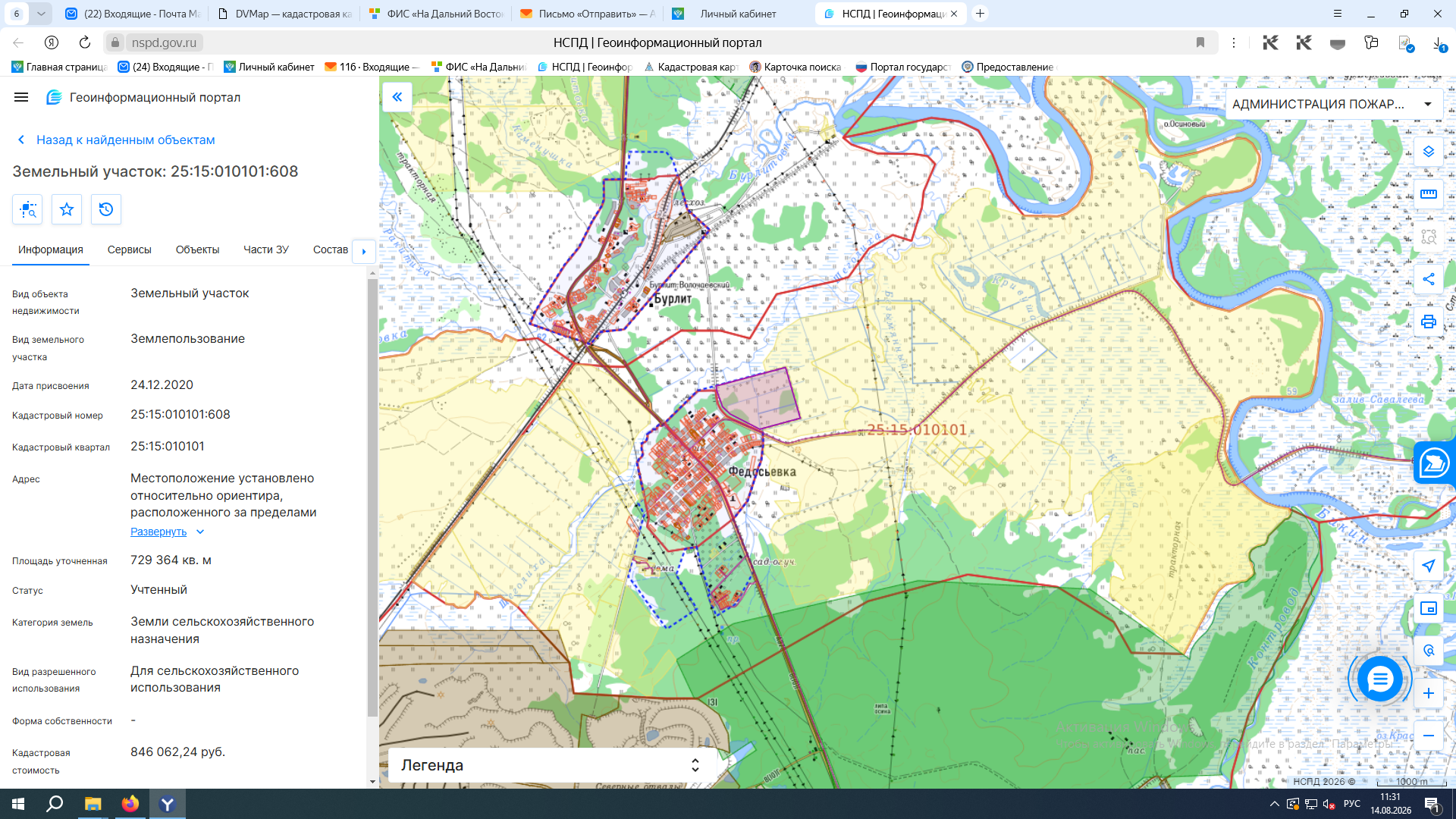Screen dimensions: 1456x819
Task: Close the НСПД browser tab
Action: tap(954, 14)
